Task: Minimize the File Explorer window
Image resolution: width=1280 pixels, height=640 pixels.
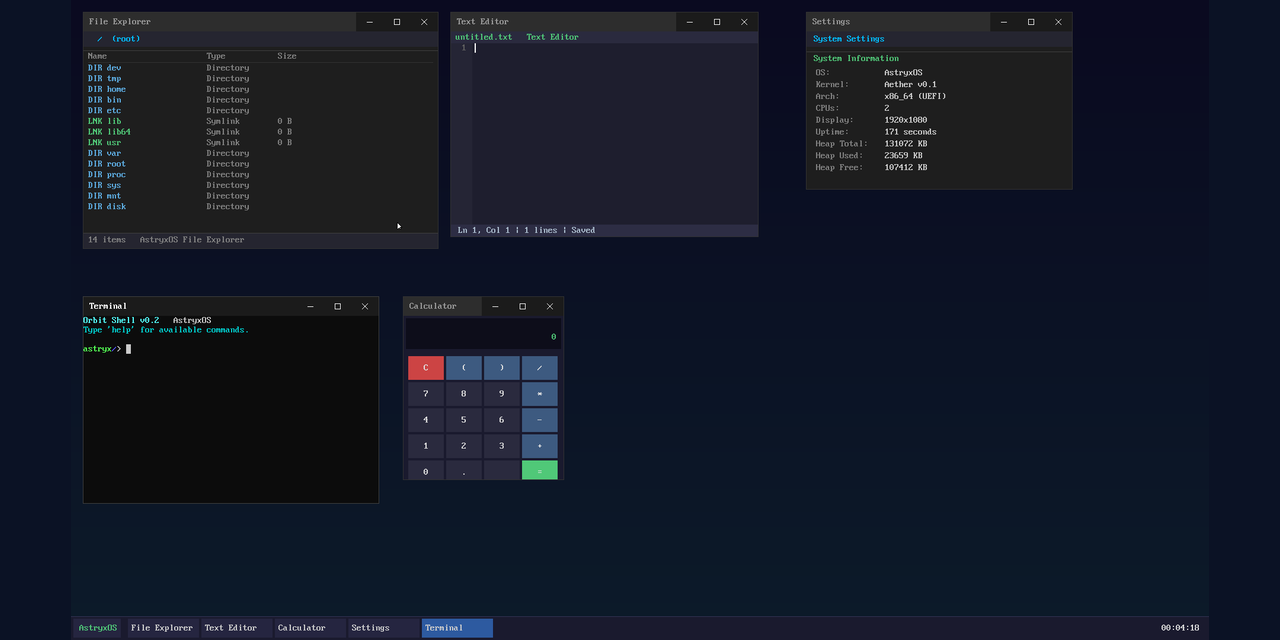Action: click(x=370, y=22)
